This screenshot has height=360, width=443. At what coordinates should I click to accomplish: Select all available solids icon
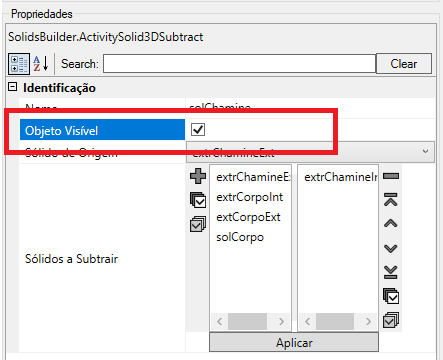198,200
